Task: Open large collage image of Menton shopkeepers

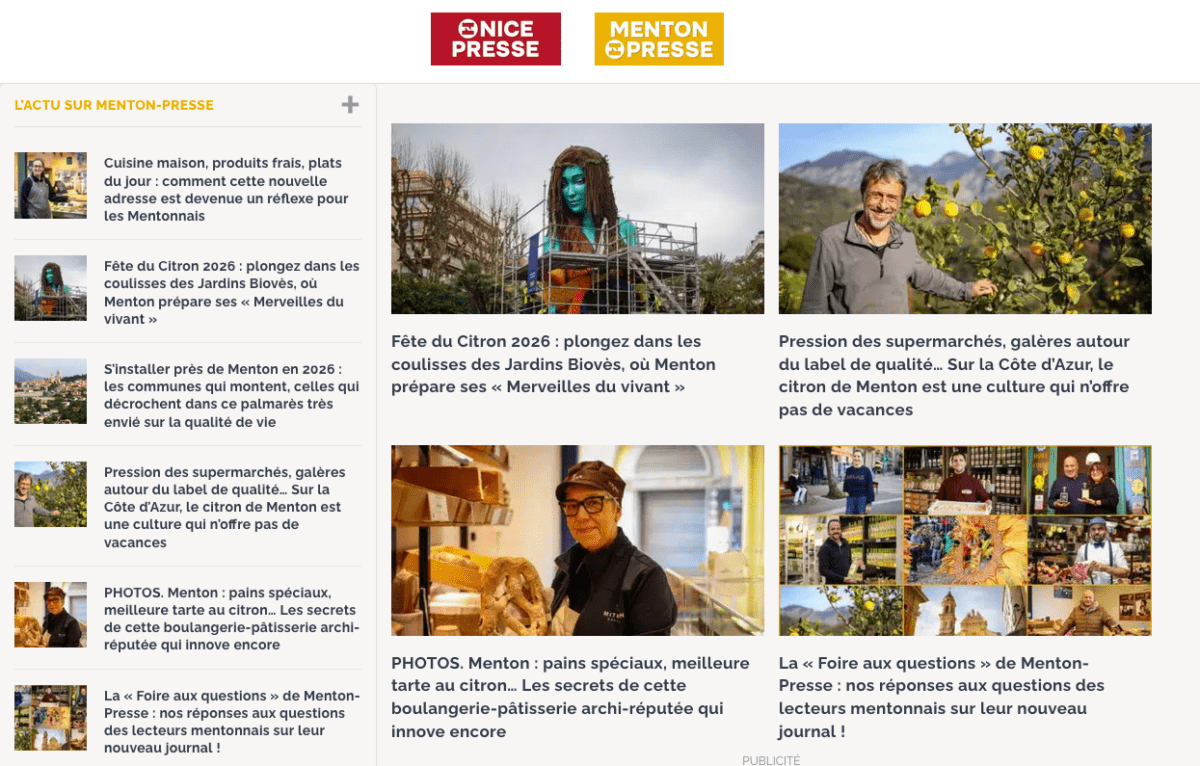Action: pyautogui.click(x=965, y=541)
